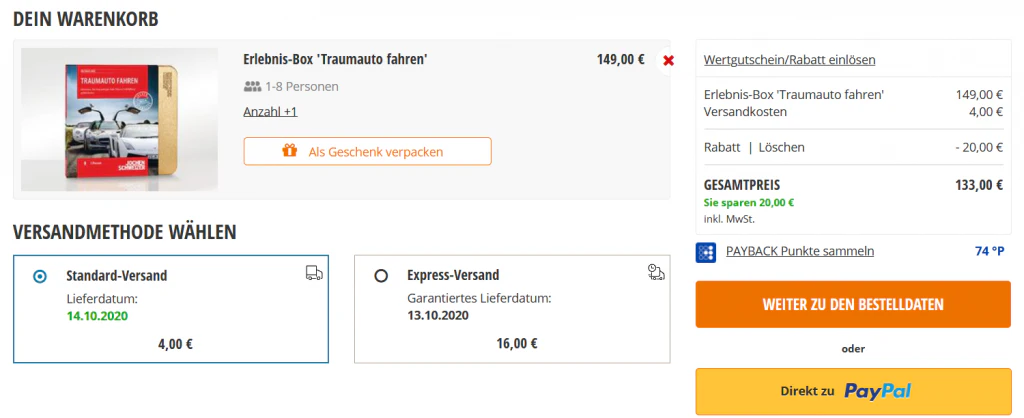Open the Erlebnis-Box 'Traumauto fahren' title

pyautogui.click(x=335, y=59)
